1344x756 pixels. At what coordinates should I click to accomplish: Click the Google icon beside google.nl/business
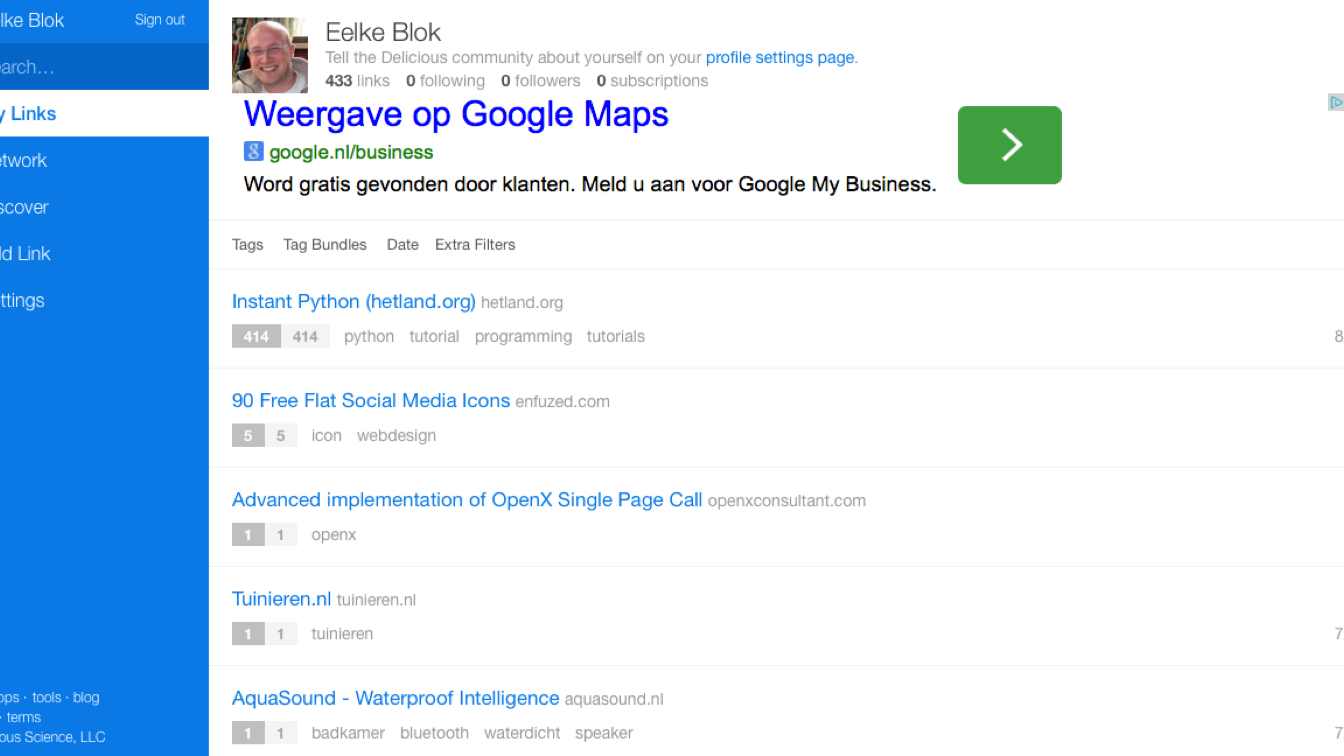(253, 152)
